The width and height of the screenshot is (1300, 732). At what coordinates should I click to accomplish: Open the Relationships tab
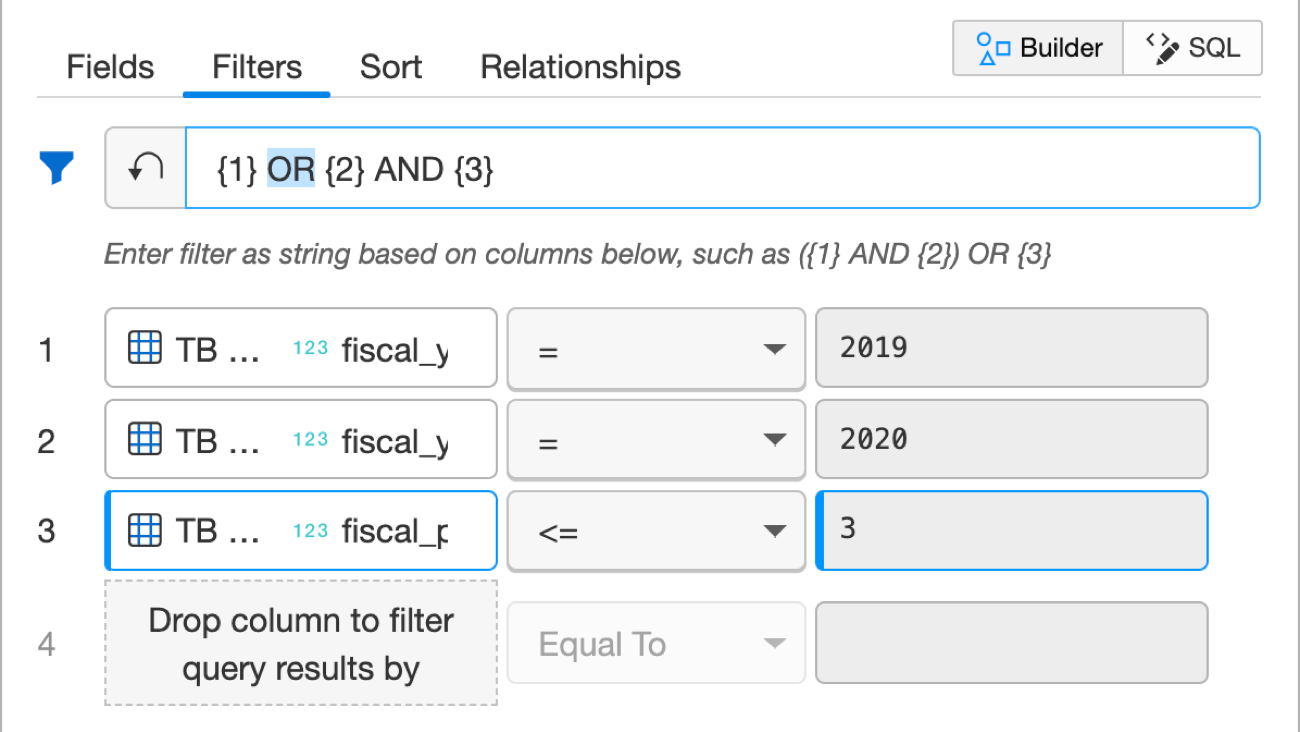pyautogui.click(x=581, y=67)
